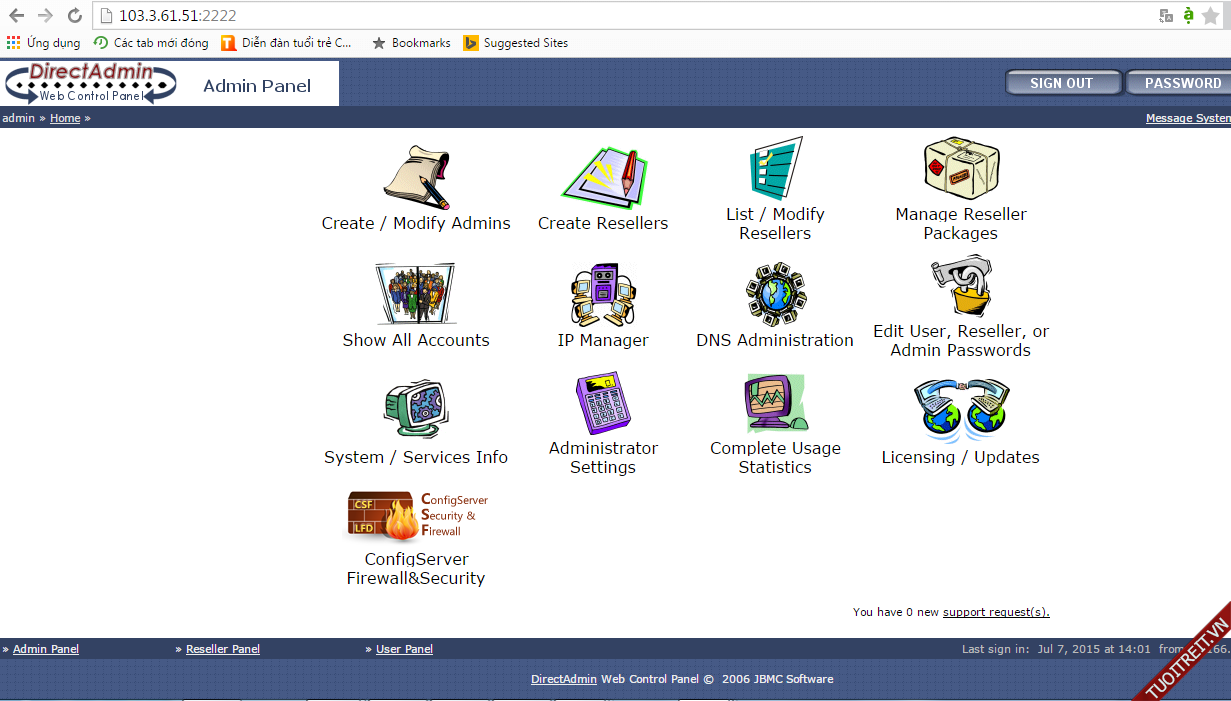Open the List / Modify Resellers icon

775,169
